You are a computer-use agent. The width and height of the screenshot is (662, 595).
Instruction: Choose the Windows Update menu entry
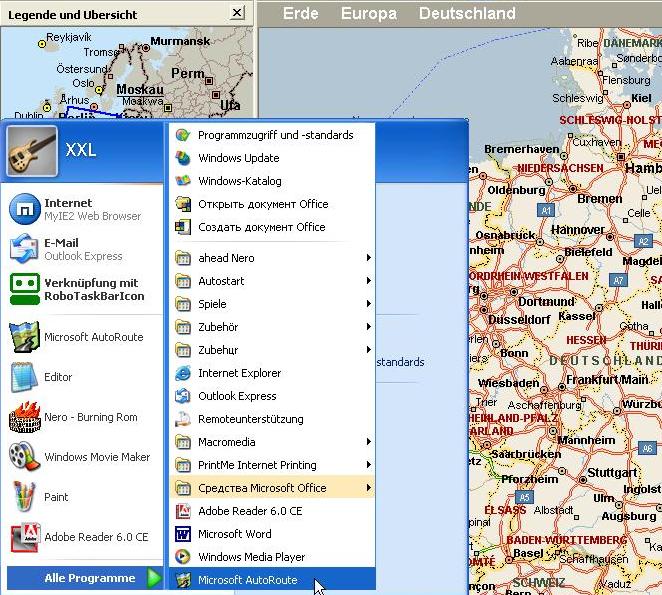coord(272,158)
